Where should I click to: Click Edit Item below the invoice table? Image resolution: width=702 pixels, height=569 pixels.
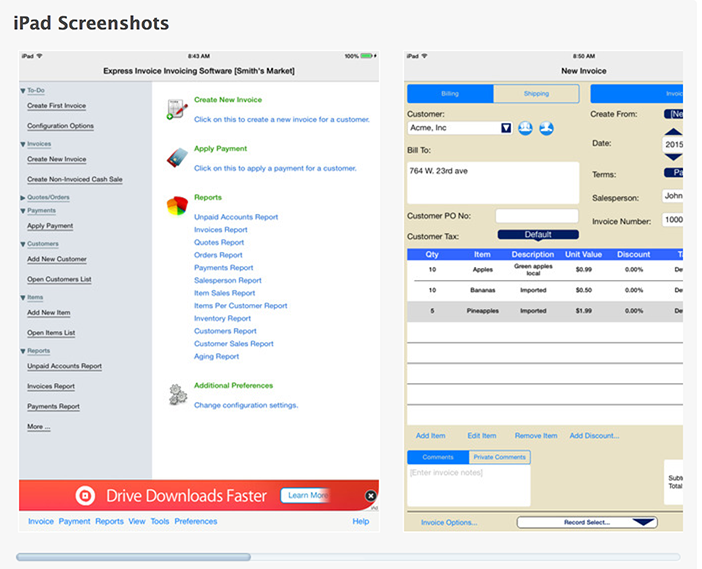(x=482, y=436)
